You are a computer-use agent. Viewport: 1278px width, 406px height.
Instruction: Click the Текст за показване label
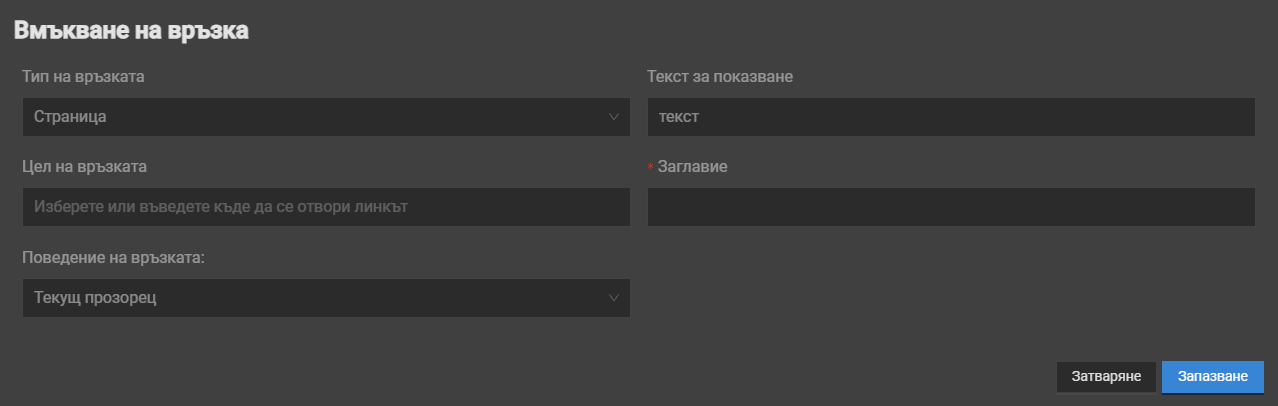tap(720, 77)
